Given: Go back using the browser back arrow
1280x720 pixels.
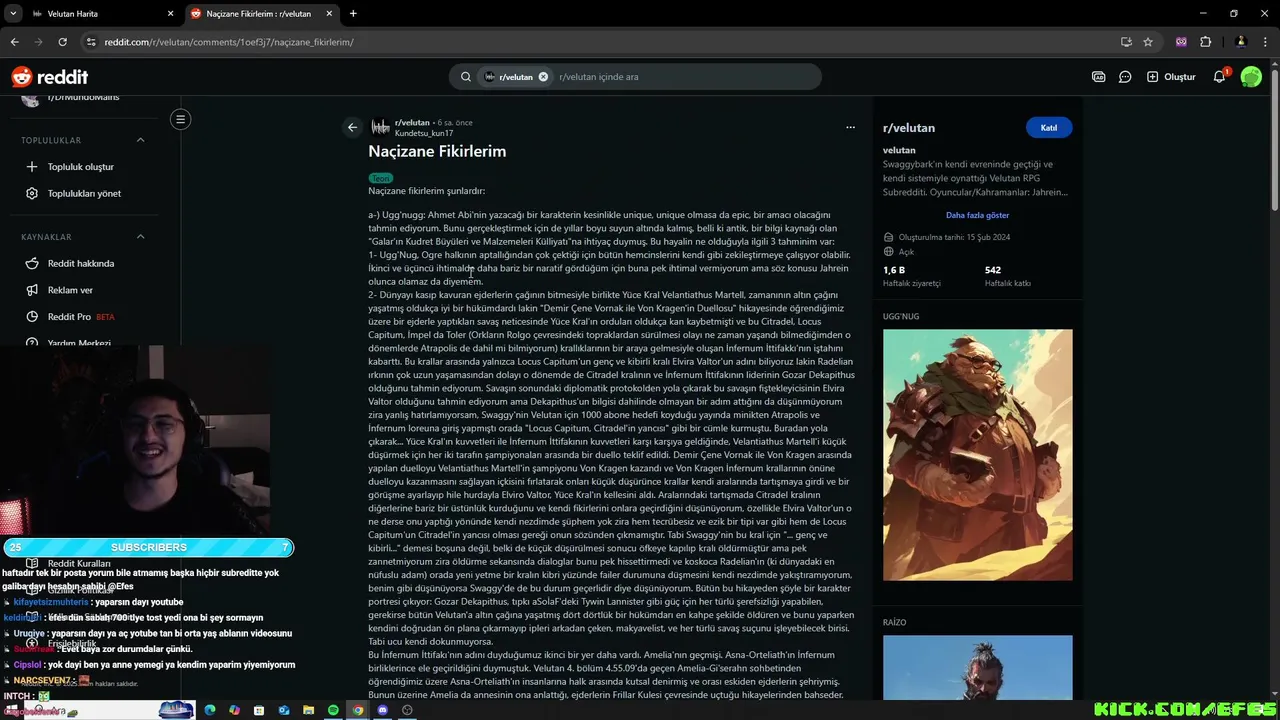Looking at the screenshot, I should point(14,42).
